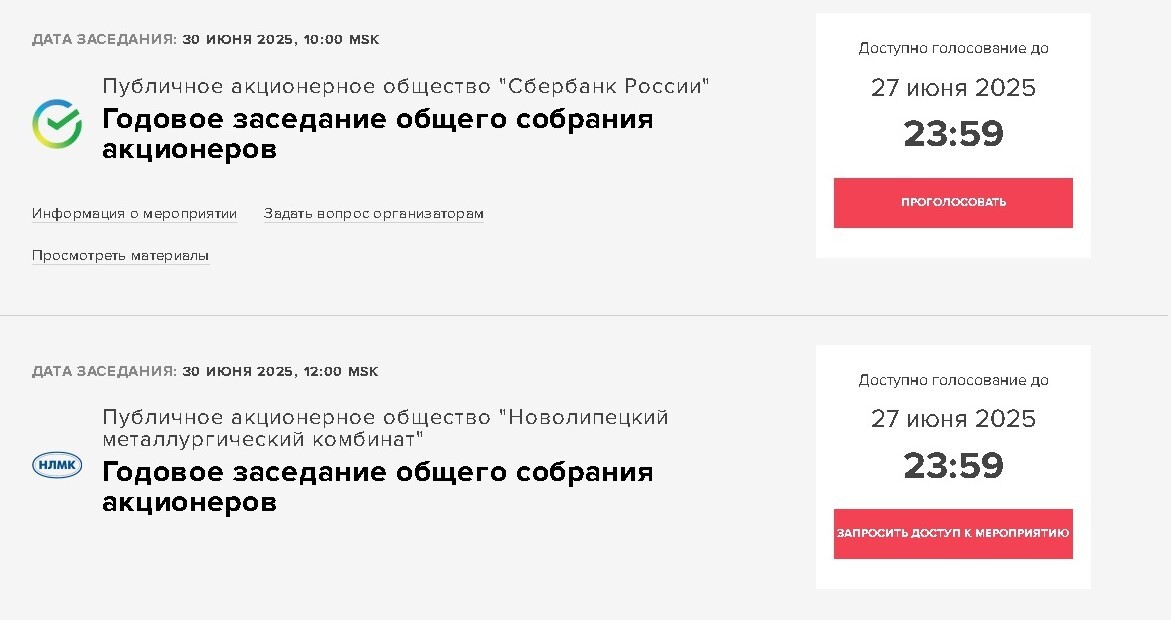Click the Sberbank green checkmark logo
The width and height of the screenshot is (1171, 620).
point(57,124)
